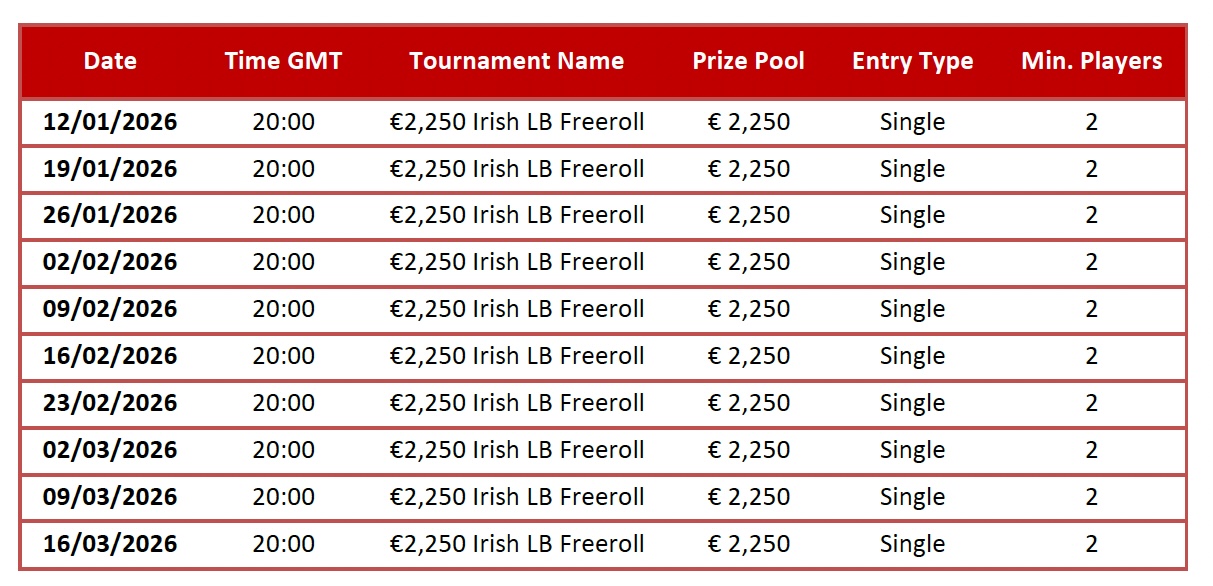Click the 16/03/2026 date cell
1213x586 pixels.
[110, 544]
